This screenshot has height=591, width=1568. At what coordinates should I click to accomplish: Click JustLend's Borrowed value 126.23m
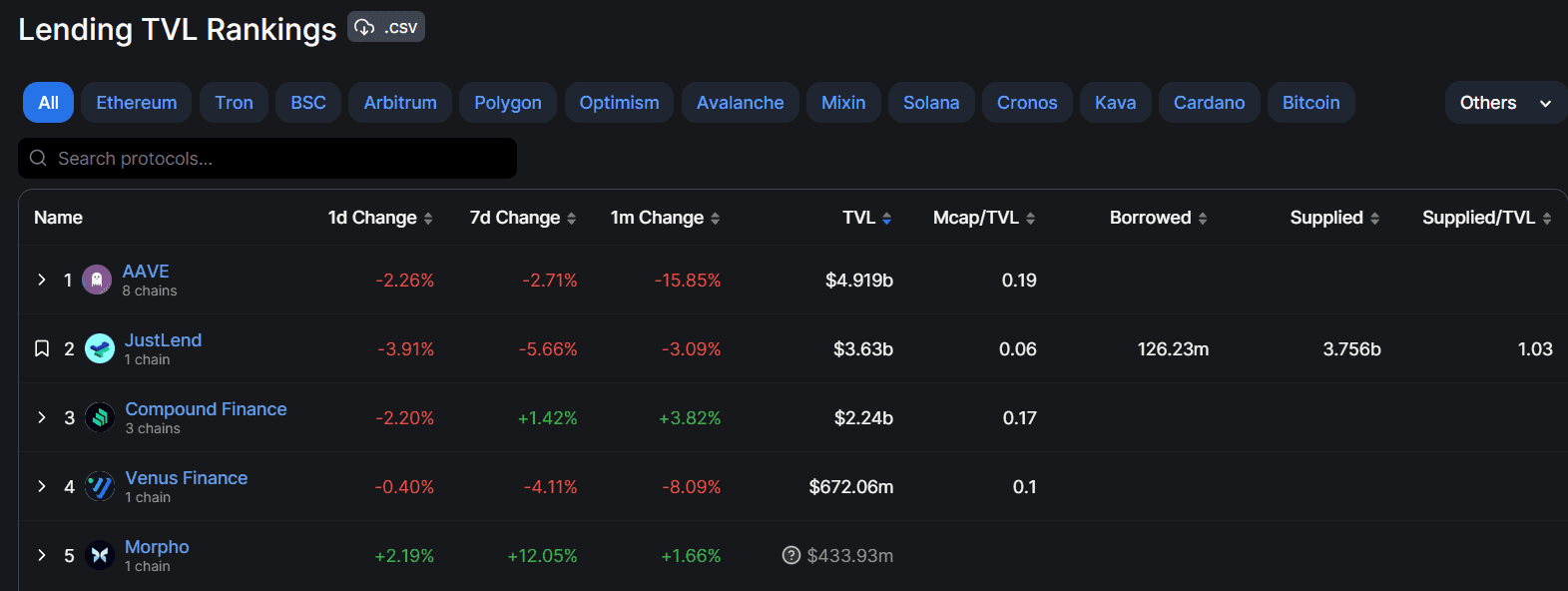(x=1173, y=349)
